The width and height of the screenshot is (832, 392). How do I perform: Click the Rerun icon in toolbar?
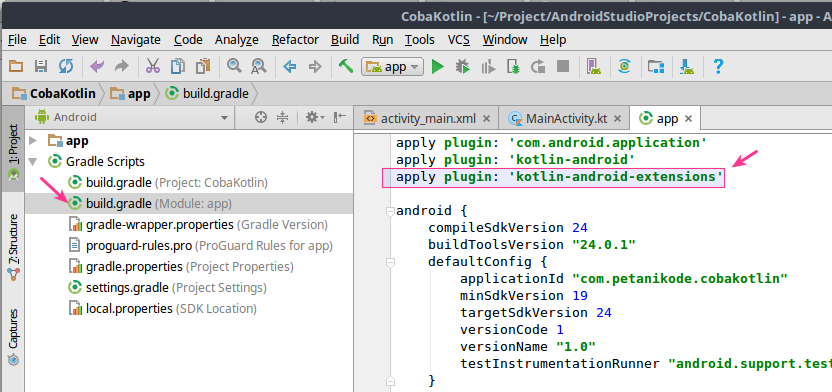pos(538,66)
